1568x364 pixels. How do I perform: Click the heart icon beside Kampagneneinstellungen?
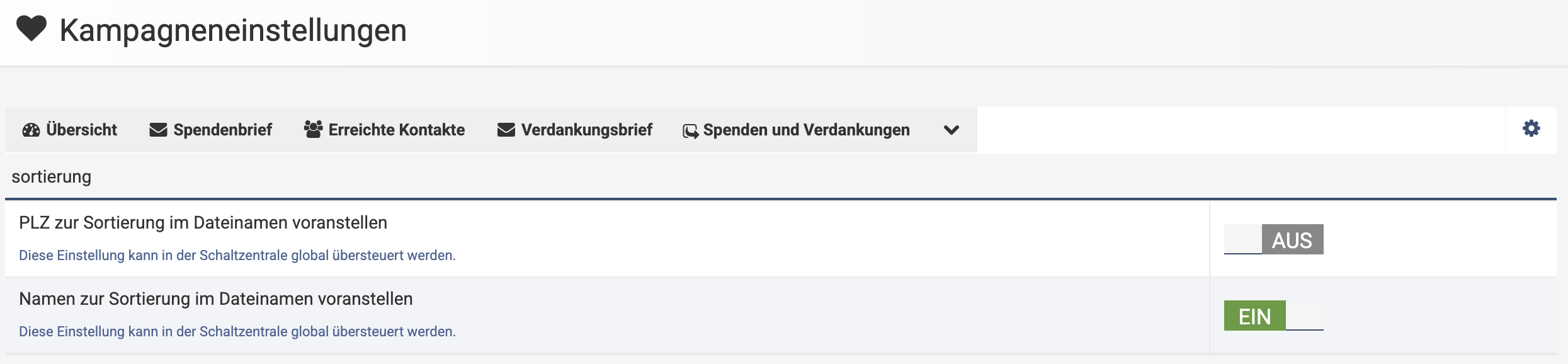(31, 29)
